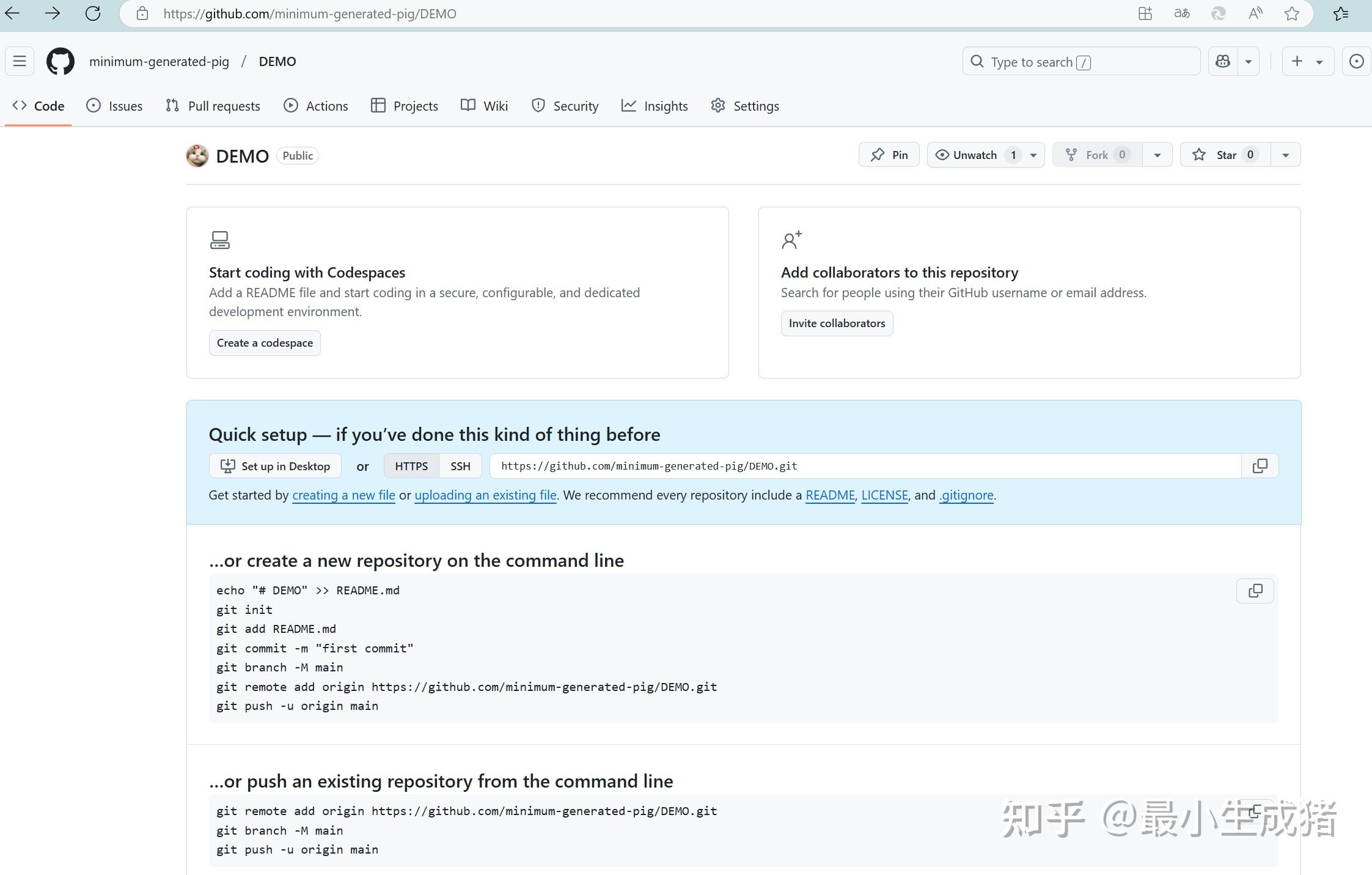Expand the Star options dropdown
The image size is (1372, 875).
pos(1285,155)
